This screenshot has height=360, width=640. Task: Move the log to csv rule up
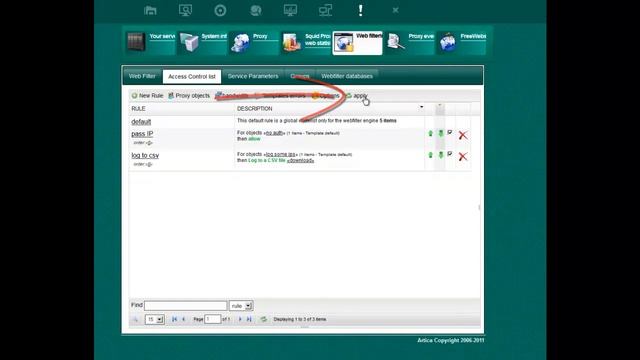[430, 155]
